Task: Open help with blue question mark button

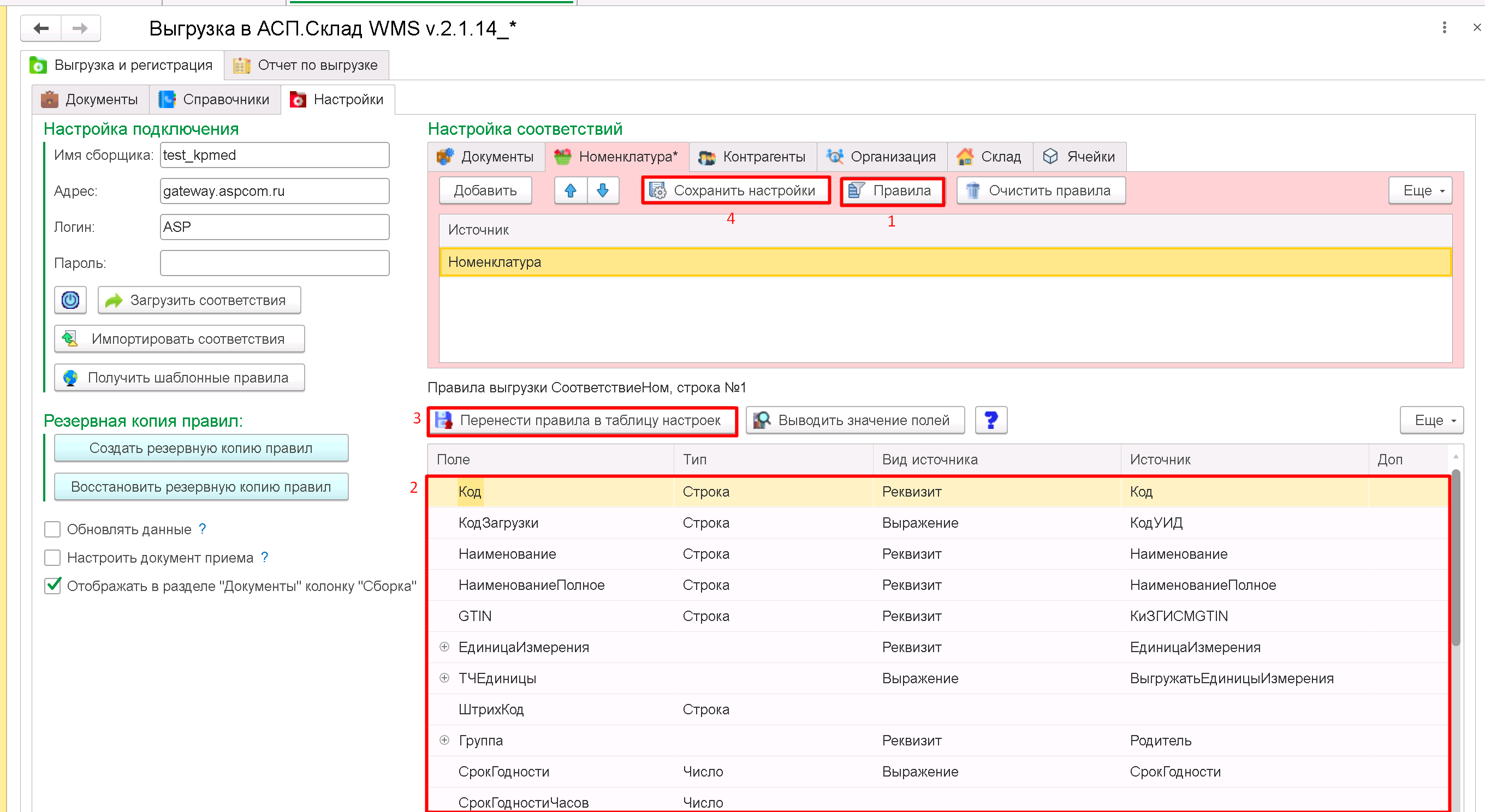Action: click(x=991, y=420)
